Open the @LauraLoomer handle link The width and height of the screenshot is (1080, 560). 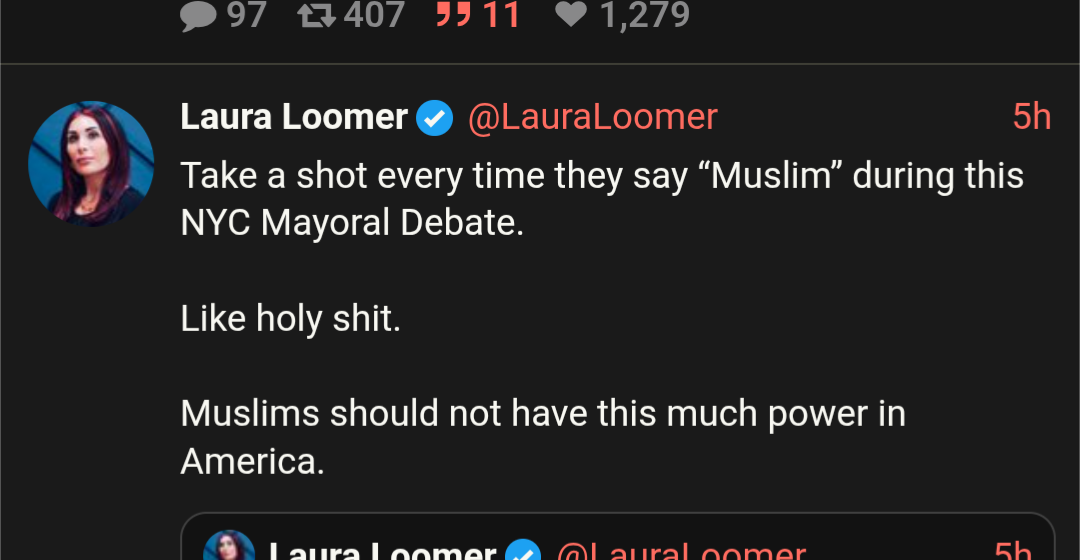pos(592,117)
